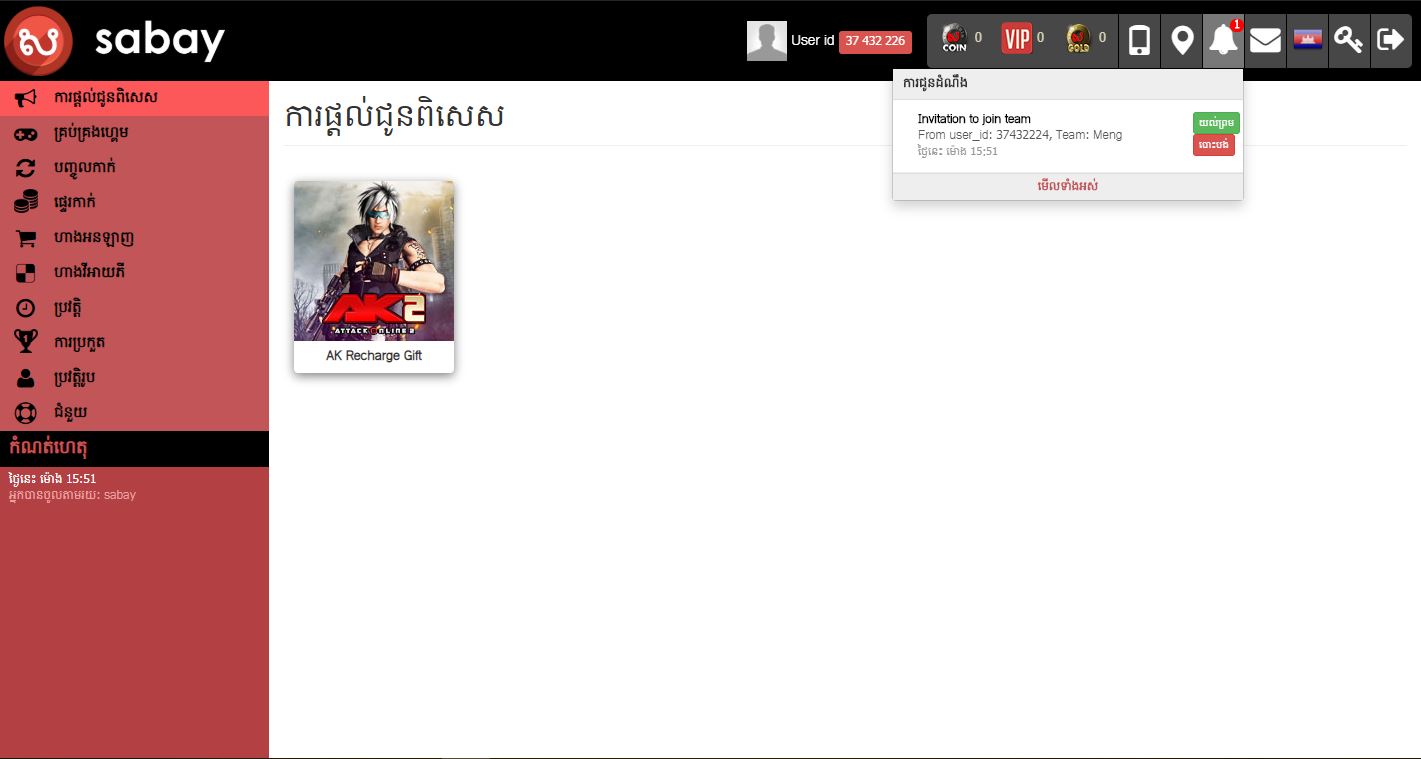Open the Cambodian flag language selector
The image size is (1421, 759).
pos(1307,41)
